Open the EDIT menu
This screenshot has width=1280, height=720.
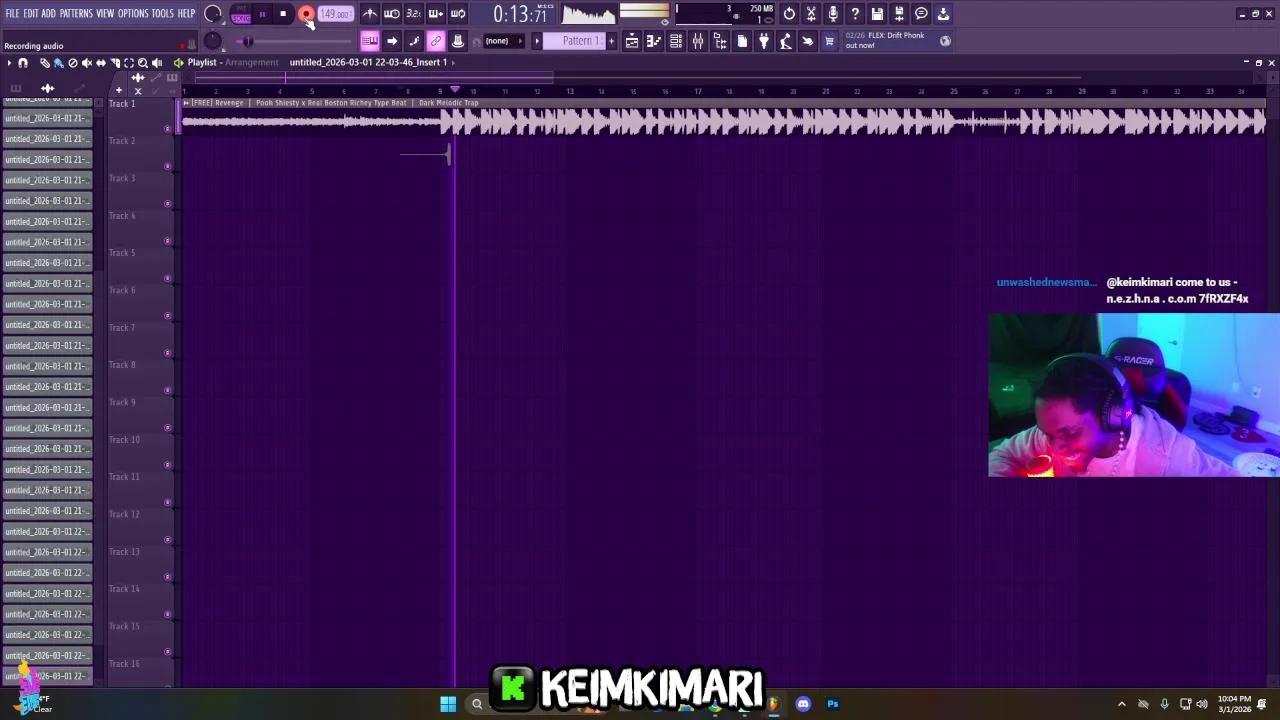(x=31, y=14)
